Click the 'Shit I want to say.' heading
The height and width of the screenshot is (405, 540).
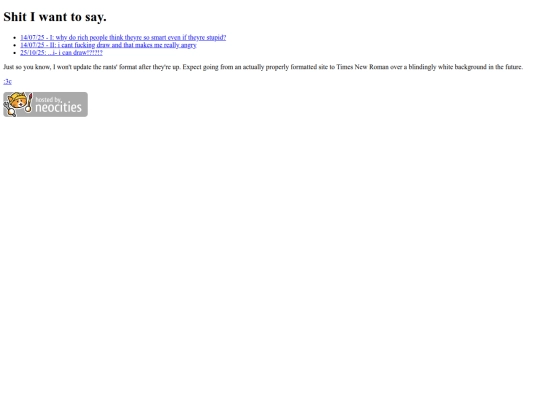click(x=55, y=17)
